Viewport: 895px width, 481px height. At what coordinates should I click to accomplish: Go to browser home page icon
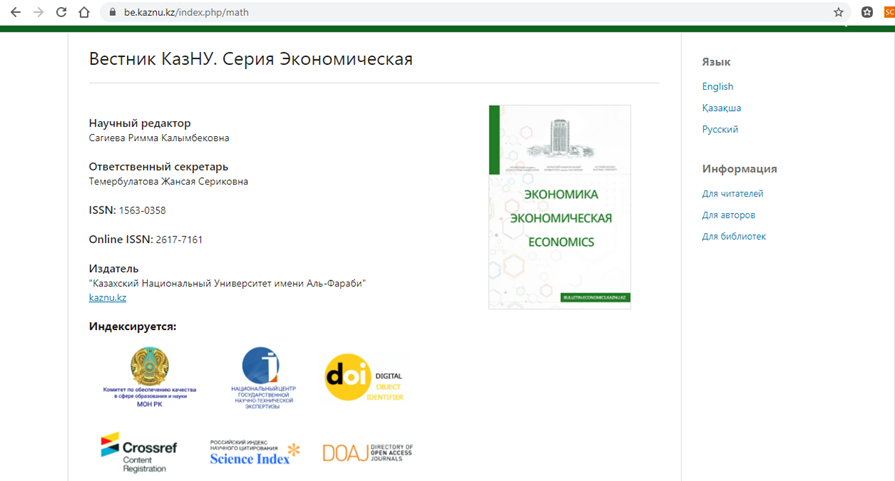point(84,12)
